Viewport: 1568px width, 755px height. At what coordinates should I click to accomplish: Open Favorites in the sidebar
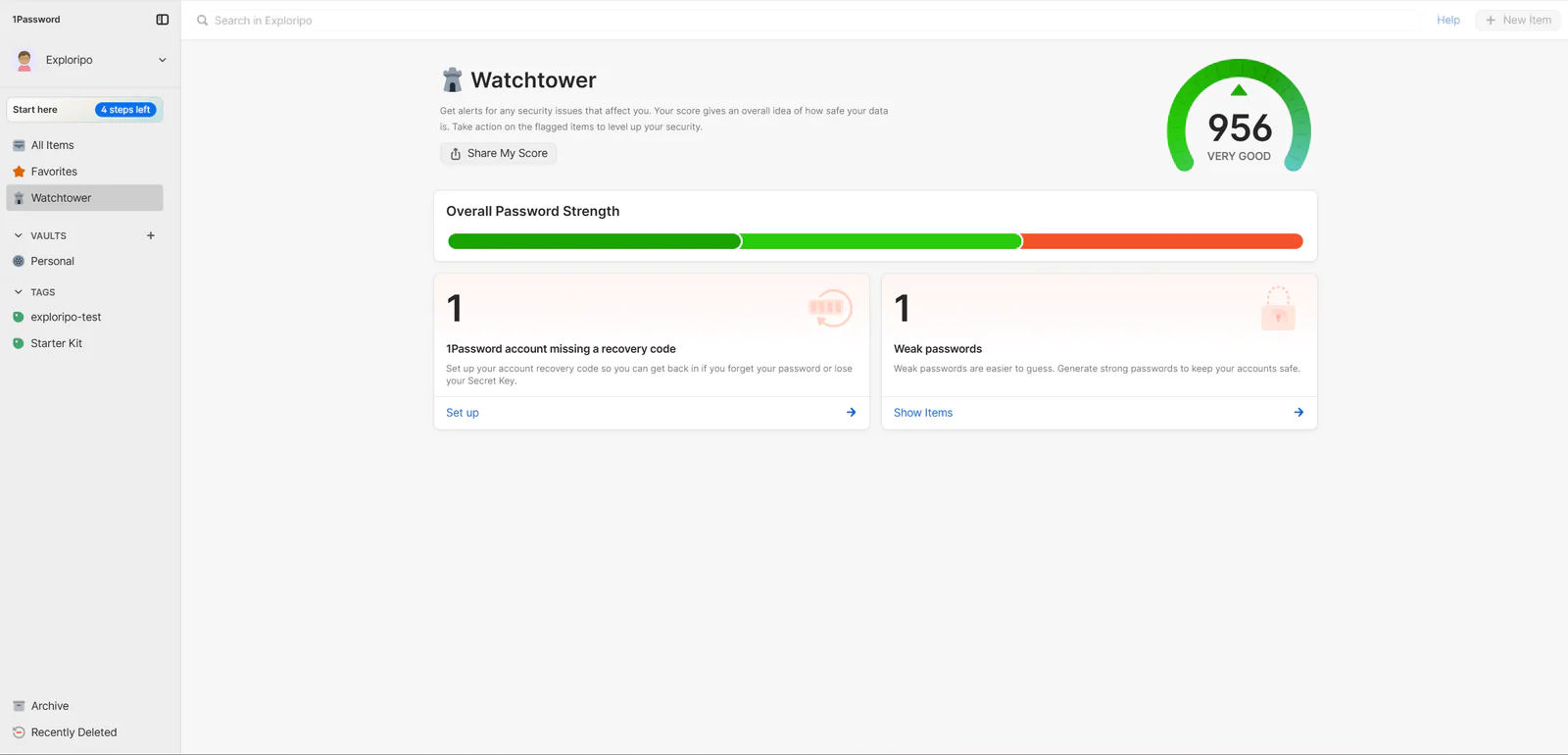coord(84,172)
